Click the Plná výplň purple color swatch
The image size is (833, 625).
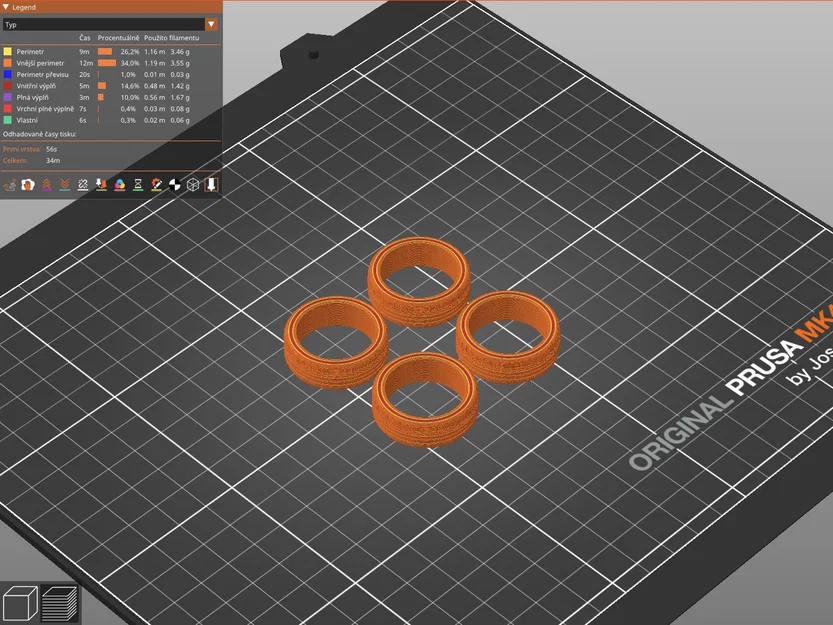(7, 97)
